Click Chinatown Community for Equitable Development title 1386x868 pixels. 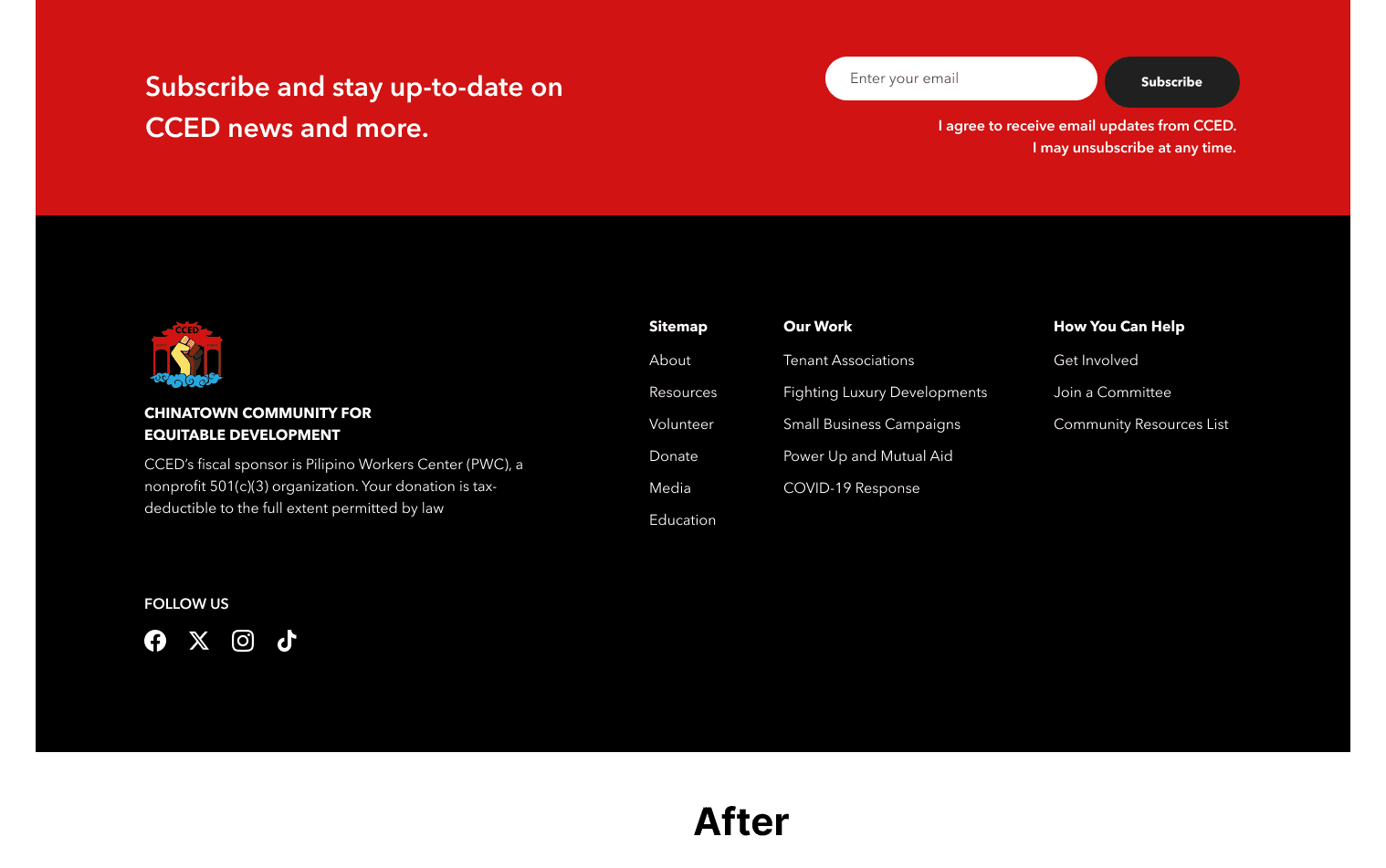257,424
